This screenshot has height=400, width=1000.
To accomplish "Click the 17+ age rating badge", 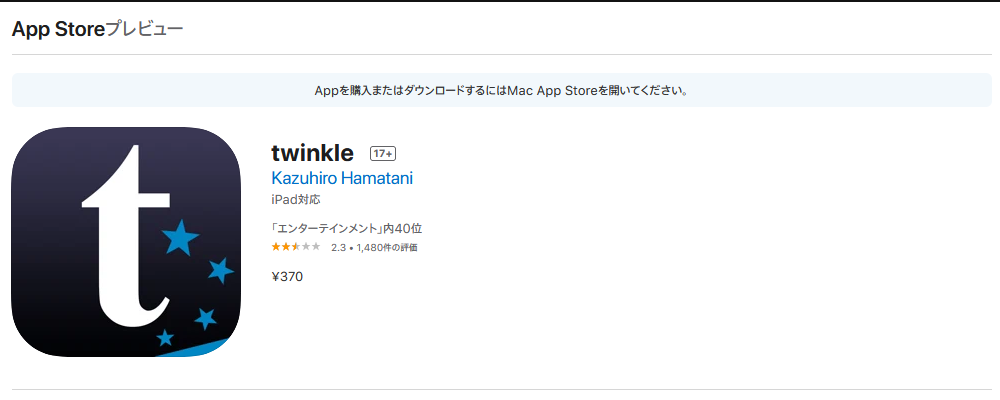I will pos(383,154).
